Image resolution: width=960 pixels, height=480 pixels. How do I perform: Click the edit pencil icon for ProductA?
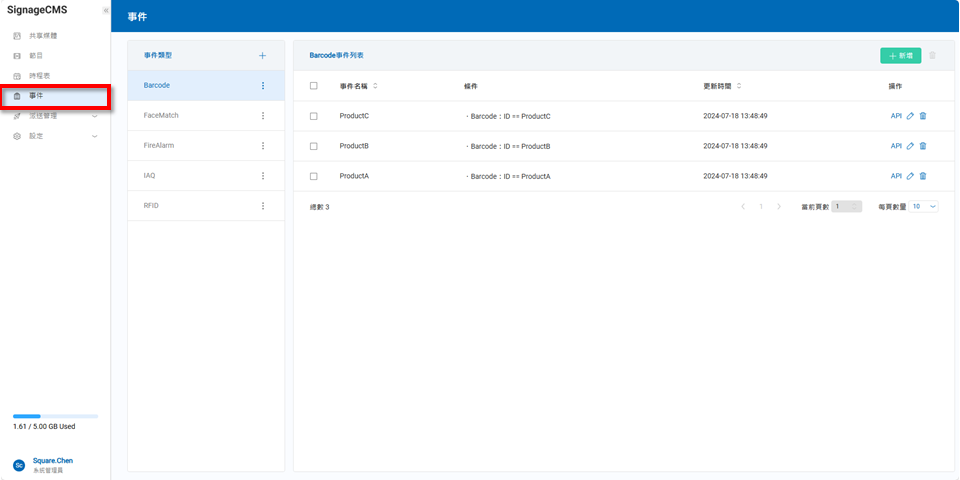coord(910,176)
